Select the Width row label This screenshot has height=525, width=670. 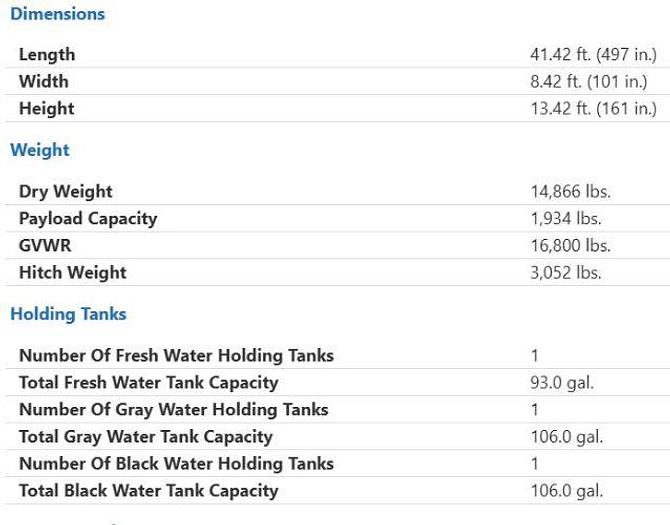click(44, 82)
